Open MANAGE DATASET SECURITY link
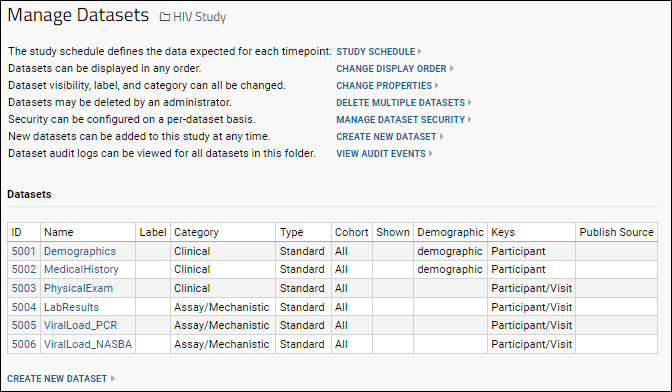The width and height of the screenshot is (672, 392). coord(400,120)
